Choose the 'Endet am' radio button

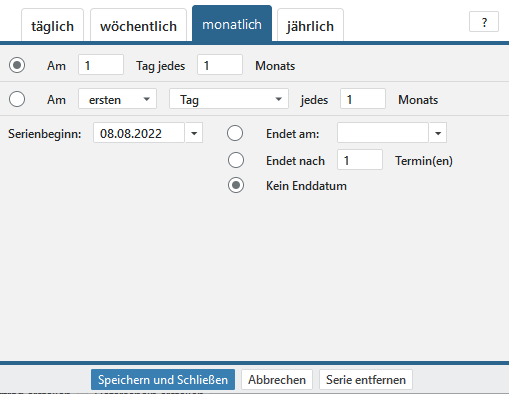click(235, 133)
